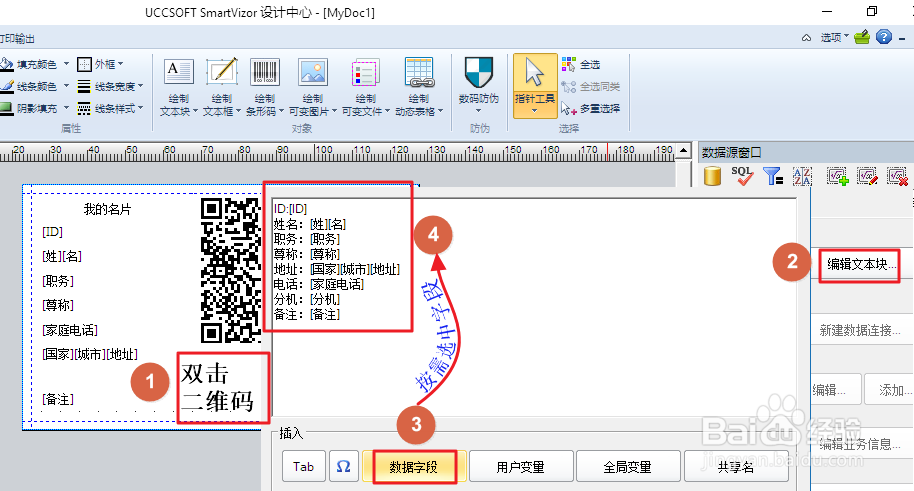Screen dimensions: 914x491
Task: Click the fill color (填充颜色) paint bucket icon
Action: point(7,64)
